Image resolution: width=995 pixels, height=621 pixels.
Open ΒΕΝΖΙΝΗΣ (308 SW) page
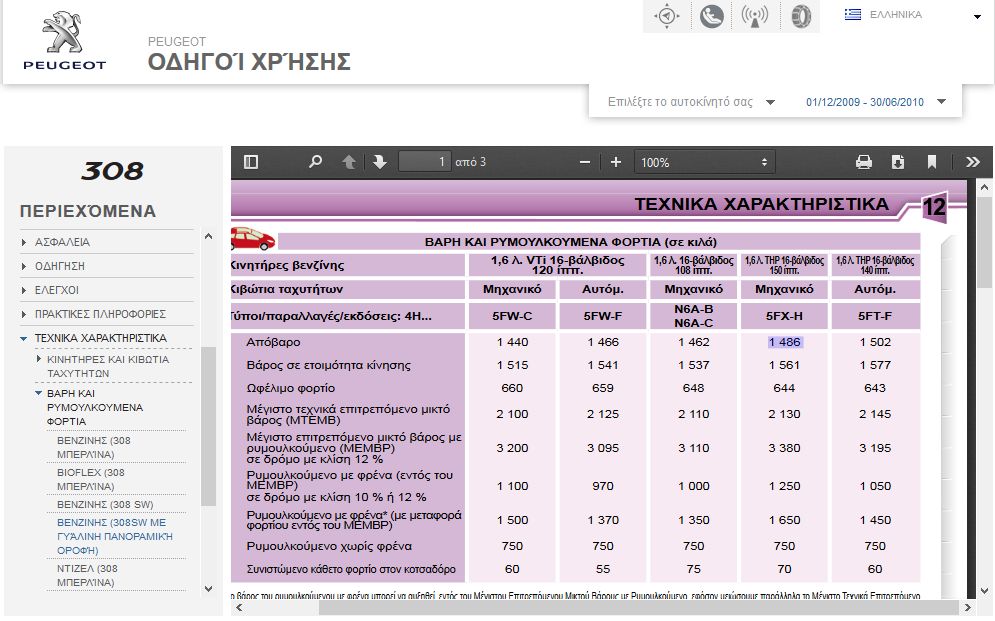click(105, 504)
